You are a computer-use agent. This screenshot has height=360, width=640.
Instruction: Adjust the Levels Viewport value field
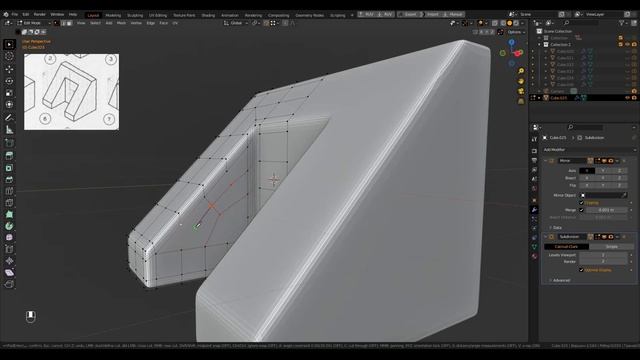(x=603, y=255)
